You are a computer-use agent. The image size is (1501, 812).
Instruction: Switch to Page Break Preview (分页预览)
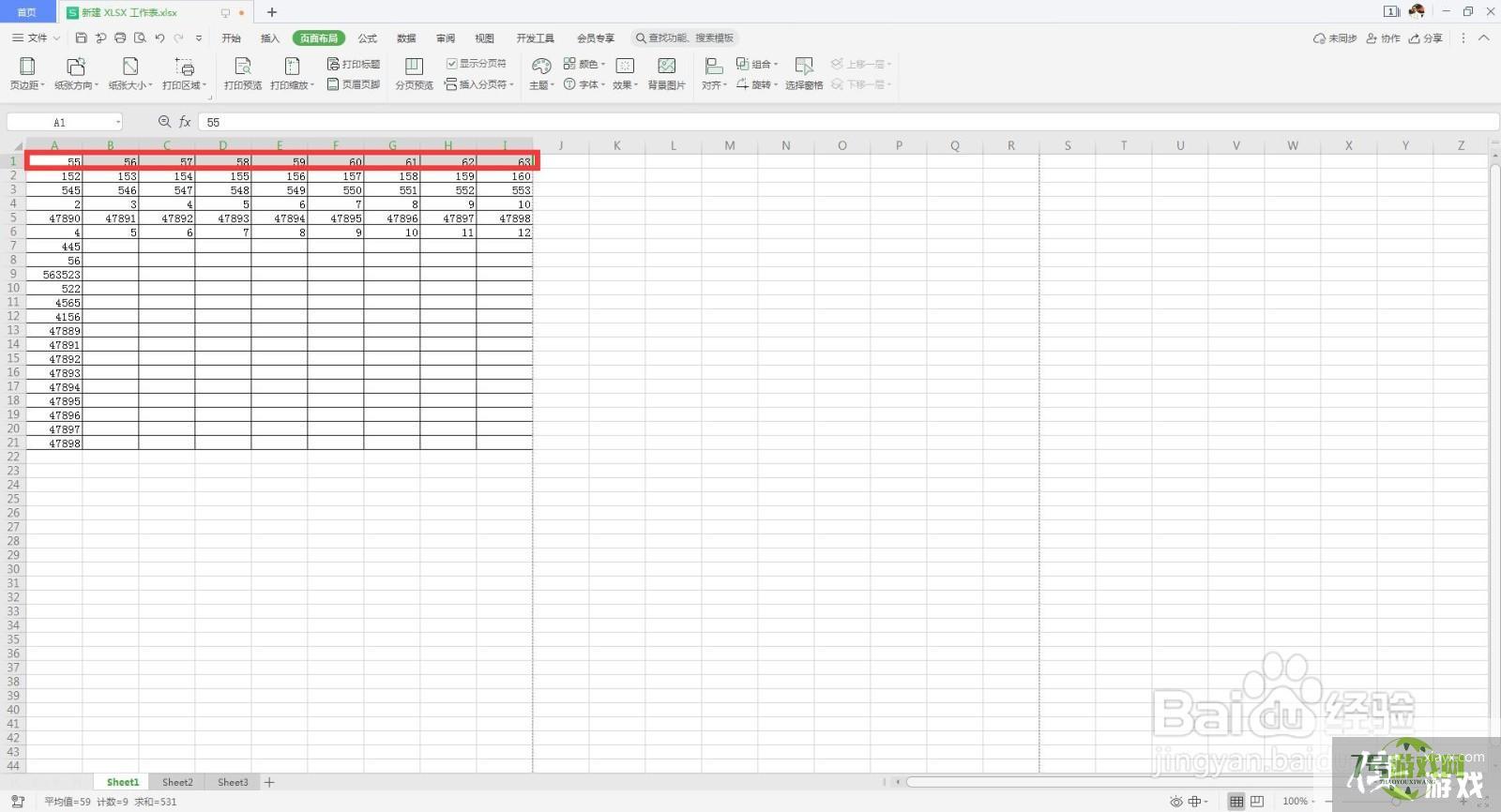(x=414, y=74)
